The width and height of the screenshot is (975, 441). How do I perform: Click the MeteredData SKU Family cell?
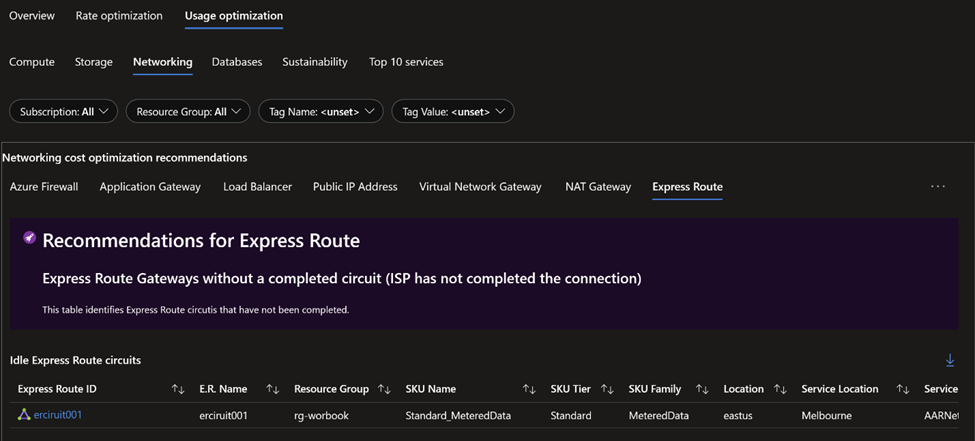658,415
